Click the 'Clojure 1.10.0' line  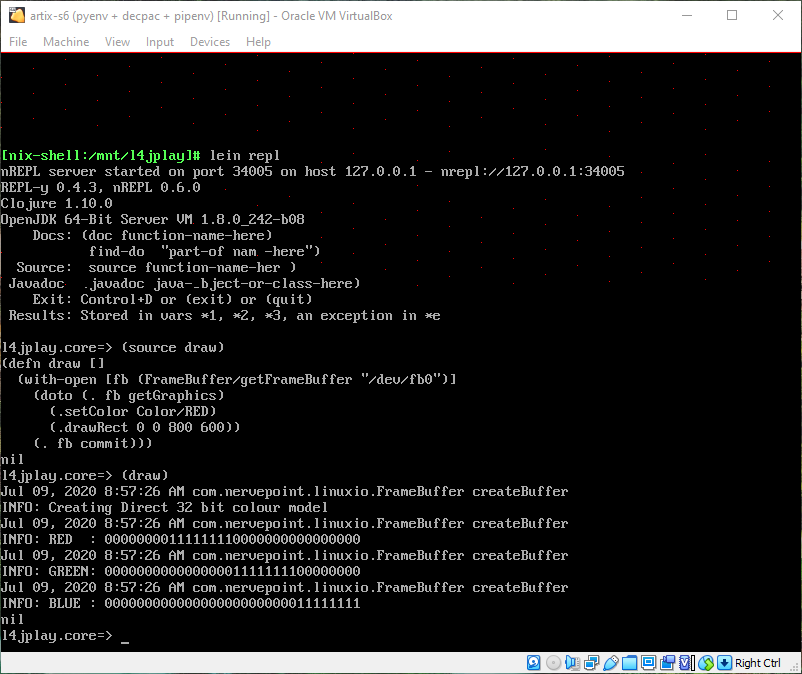tap(56, 204)
